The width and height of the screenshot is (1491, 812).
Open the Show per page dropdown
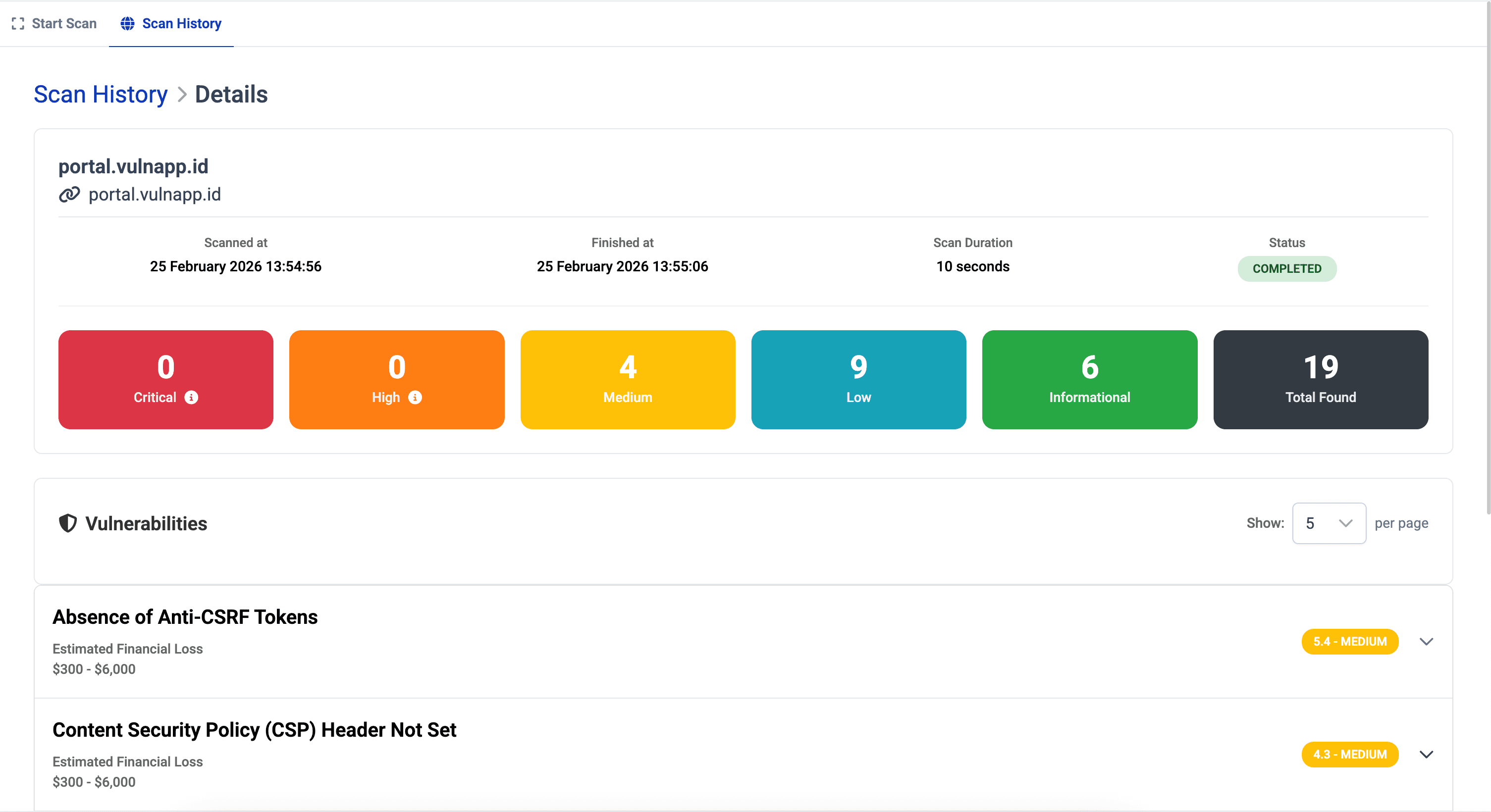(x=1329, y=523)
